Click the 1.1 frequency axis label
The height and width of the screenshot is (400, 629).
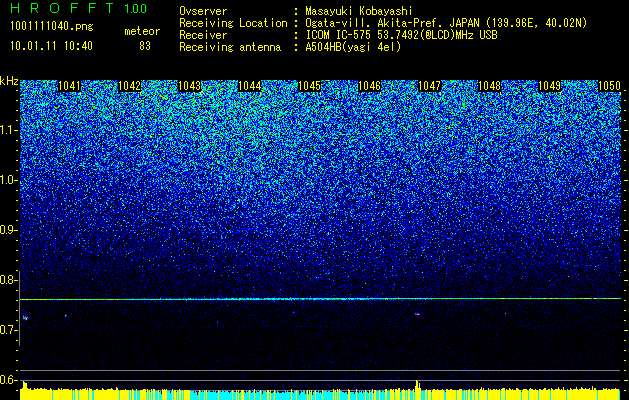point(9,130)
